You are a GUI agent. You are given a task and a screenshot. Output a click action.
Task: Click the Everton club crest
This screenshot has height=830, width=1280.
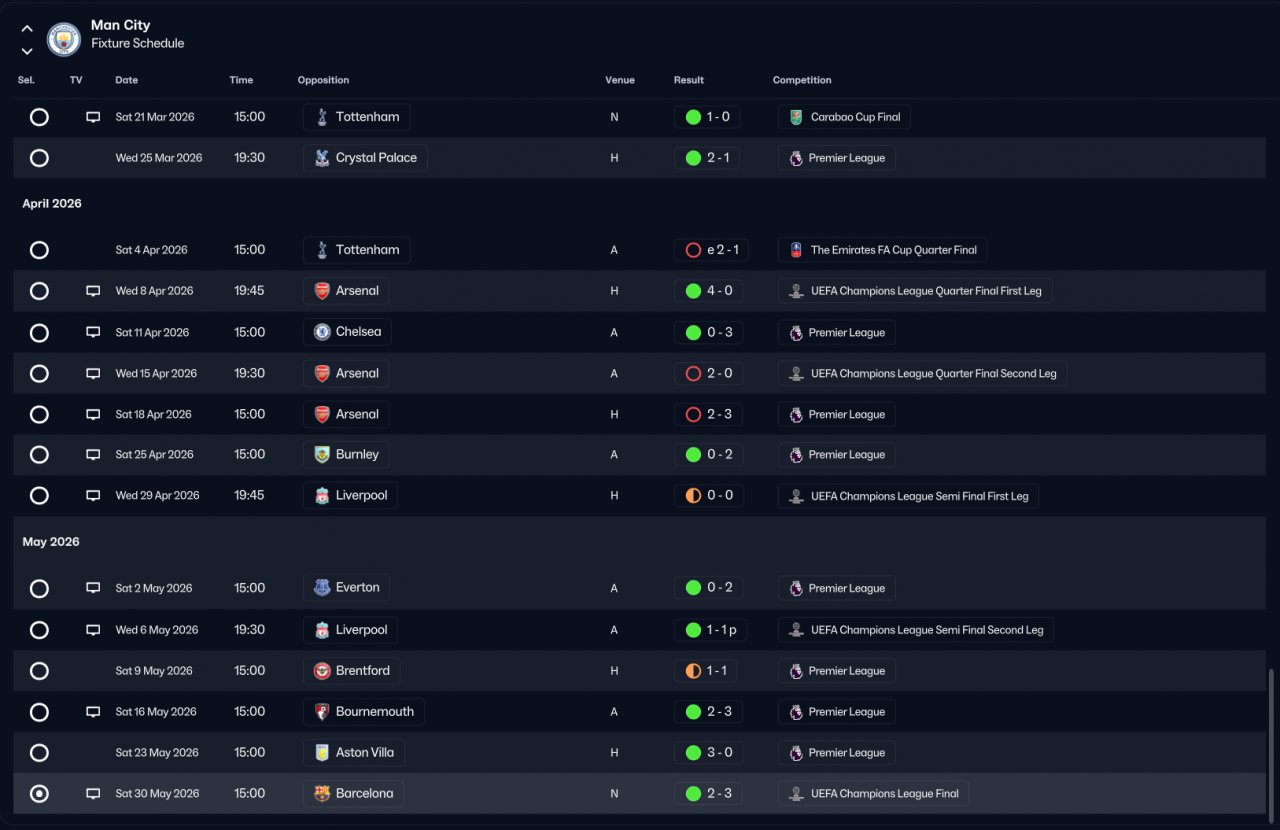(x=322, y=588)
